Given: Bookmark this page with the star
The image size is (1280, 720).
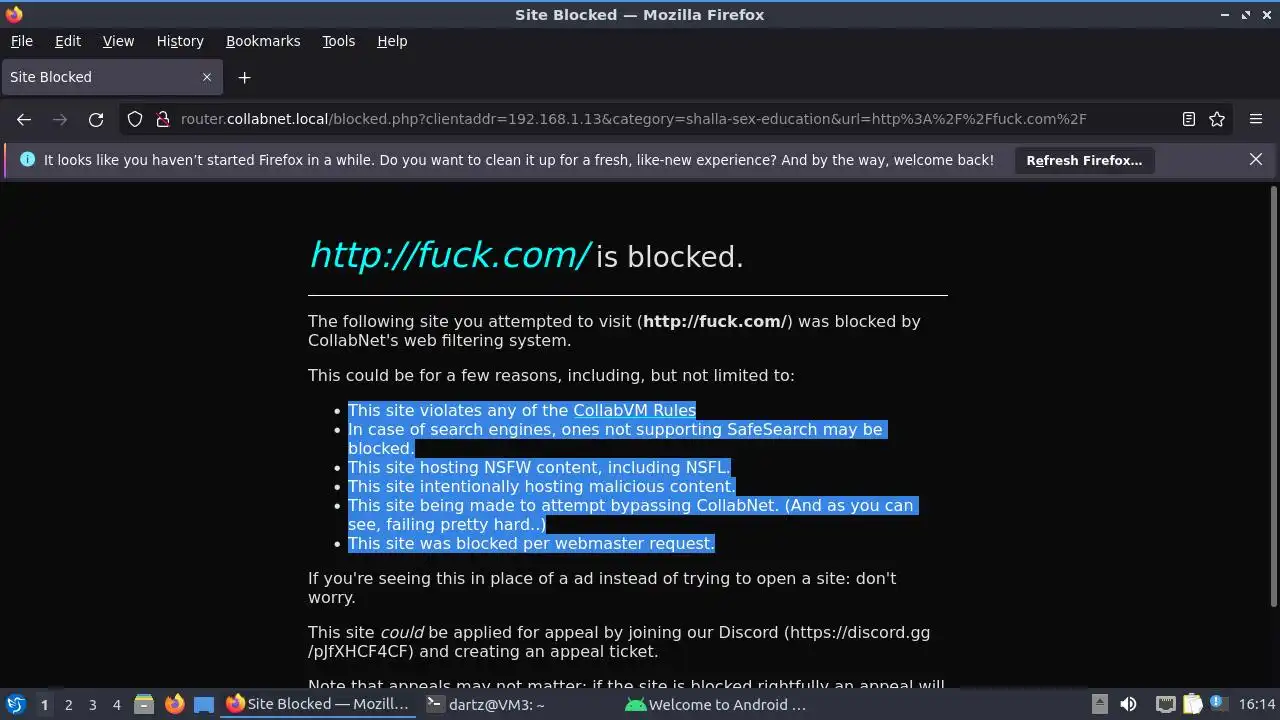Looking at the screenshot, I should pos(1217,119).
